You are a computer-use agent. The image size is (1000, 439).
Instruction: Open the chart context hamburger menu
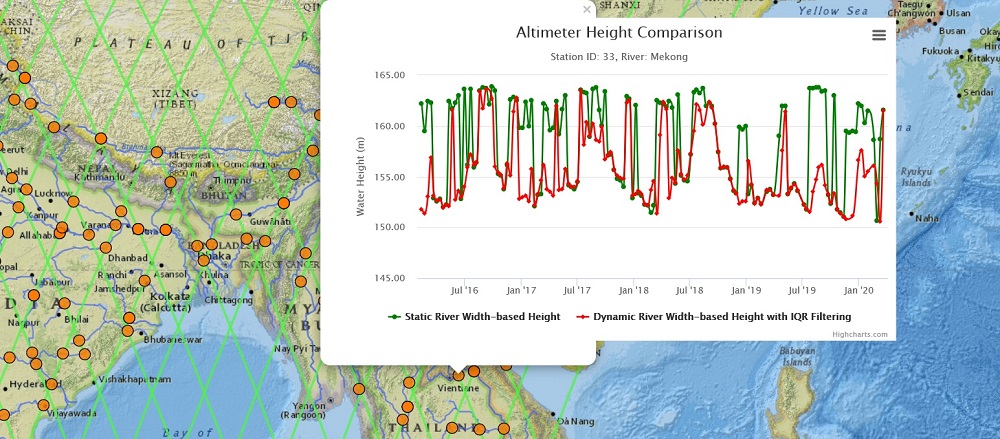tap(879, 36)
